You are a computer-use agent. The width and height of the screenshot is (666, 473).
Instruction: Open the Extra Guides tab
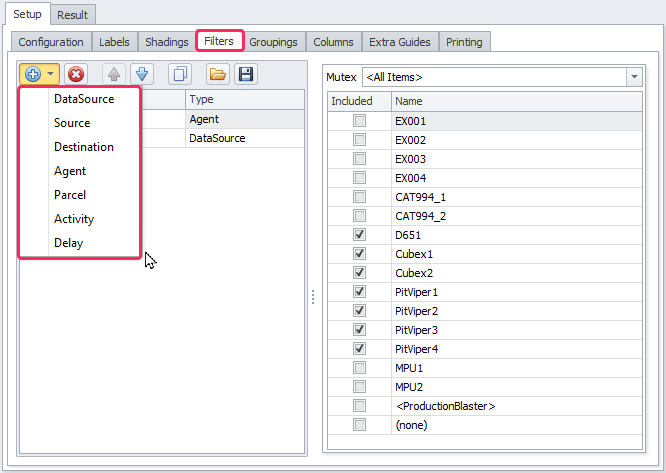coord(399,42)
